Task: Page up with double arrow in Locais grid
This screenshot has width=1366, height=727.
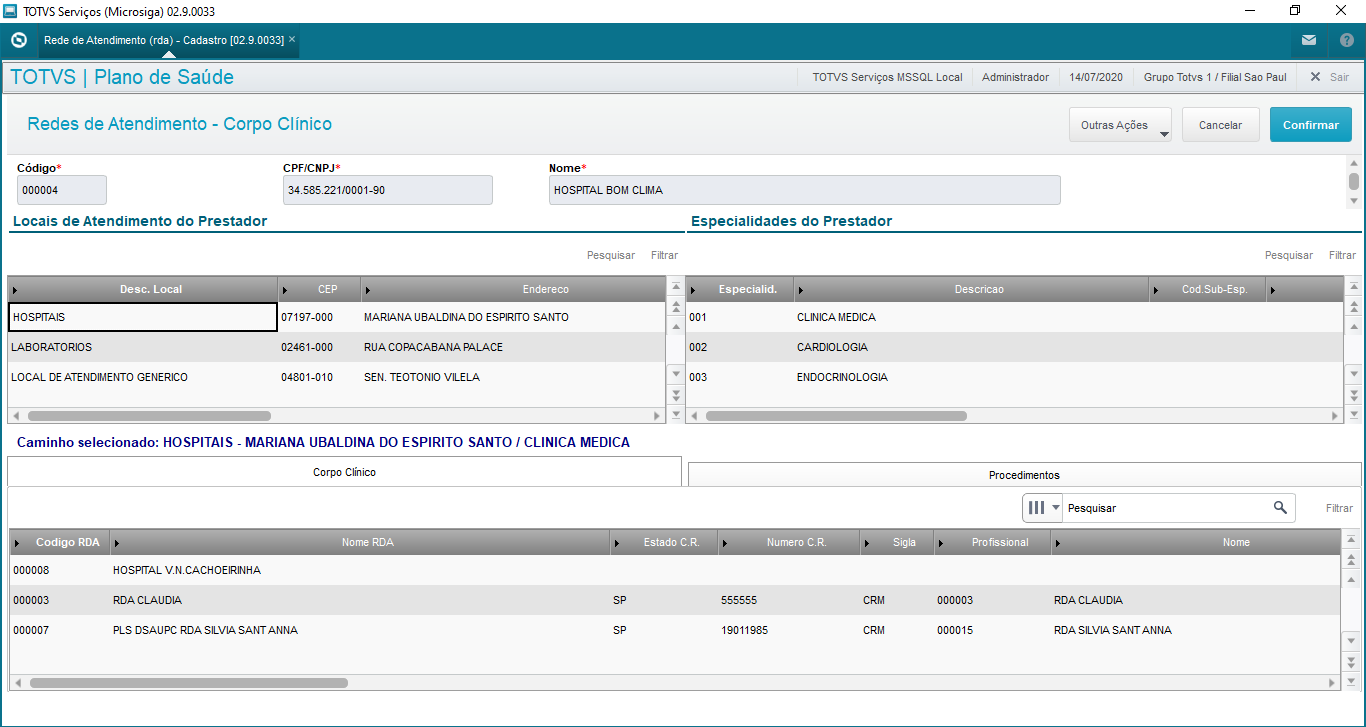Action: 675,307
